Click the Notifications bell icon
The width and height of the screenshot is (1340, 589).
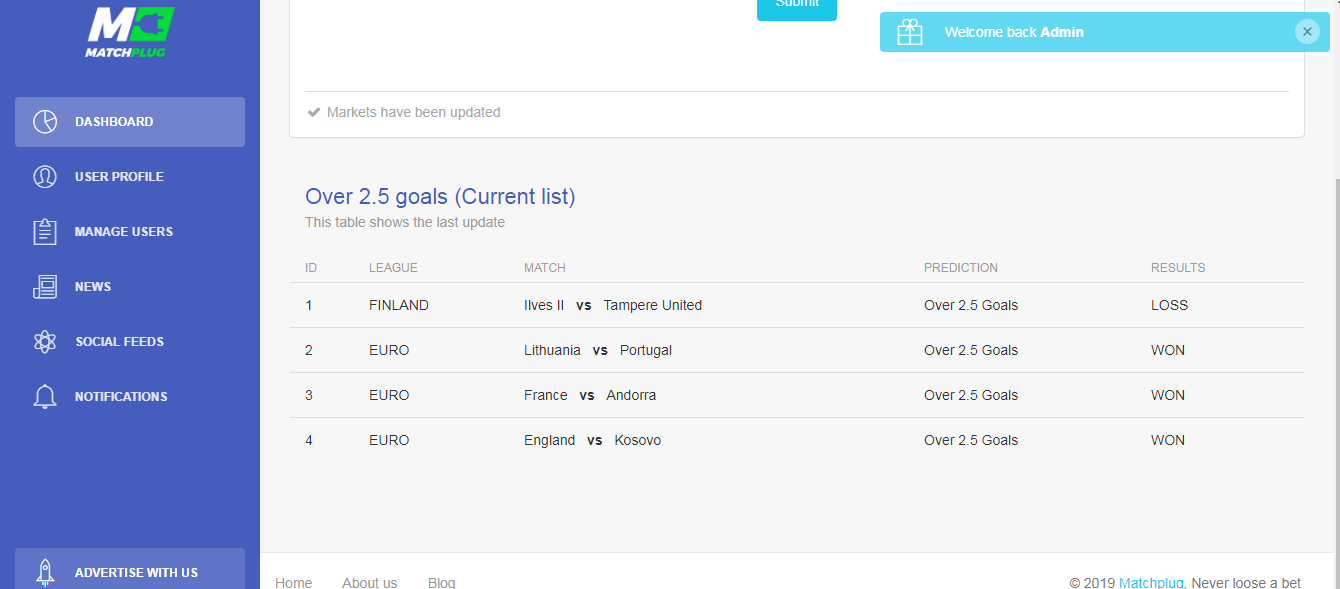point(45,397)
